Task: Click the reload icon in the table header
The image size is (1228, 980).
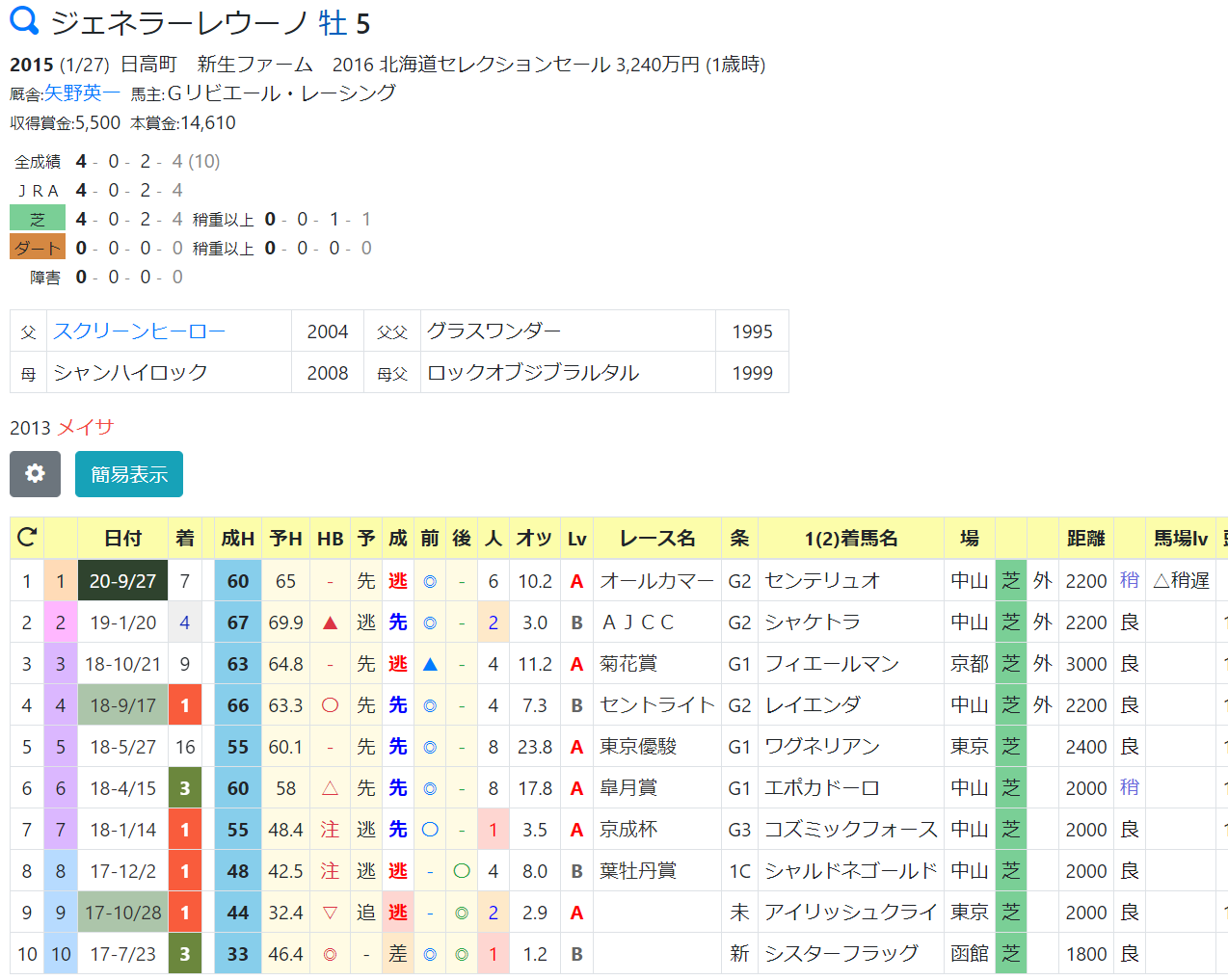Action: coord(27,538)
